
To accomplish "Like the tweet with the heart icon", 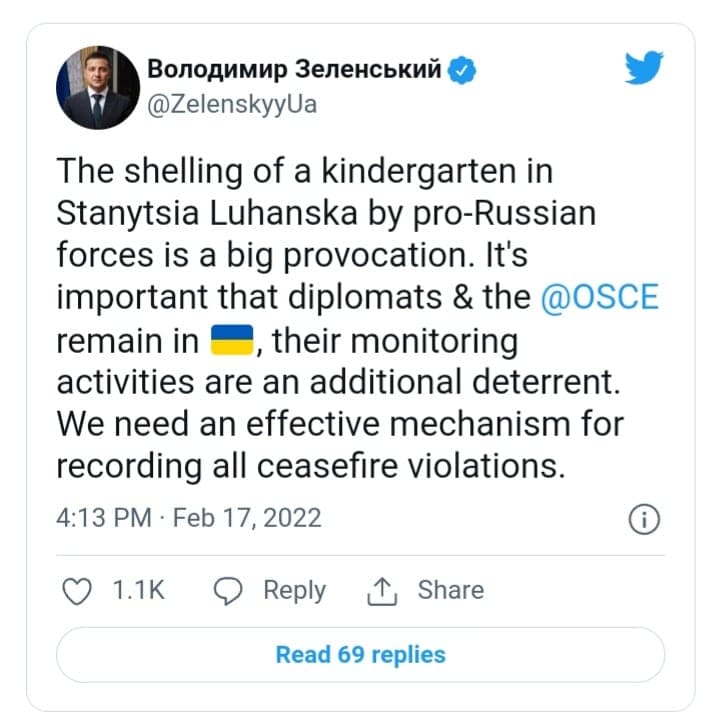I will (x=76, y=591).
